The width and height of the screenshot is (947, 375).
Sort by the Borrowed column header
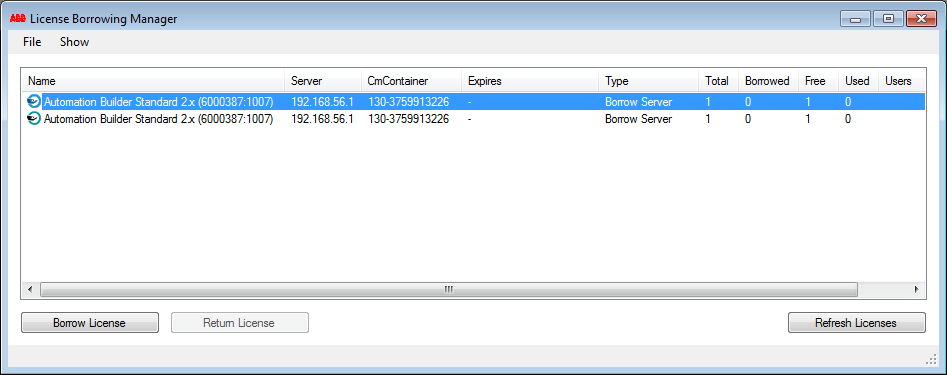tap(768, 81)
